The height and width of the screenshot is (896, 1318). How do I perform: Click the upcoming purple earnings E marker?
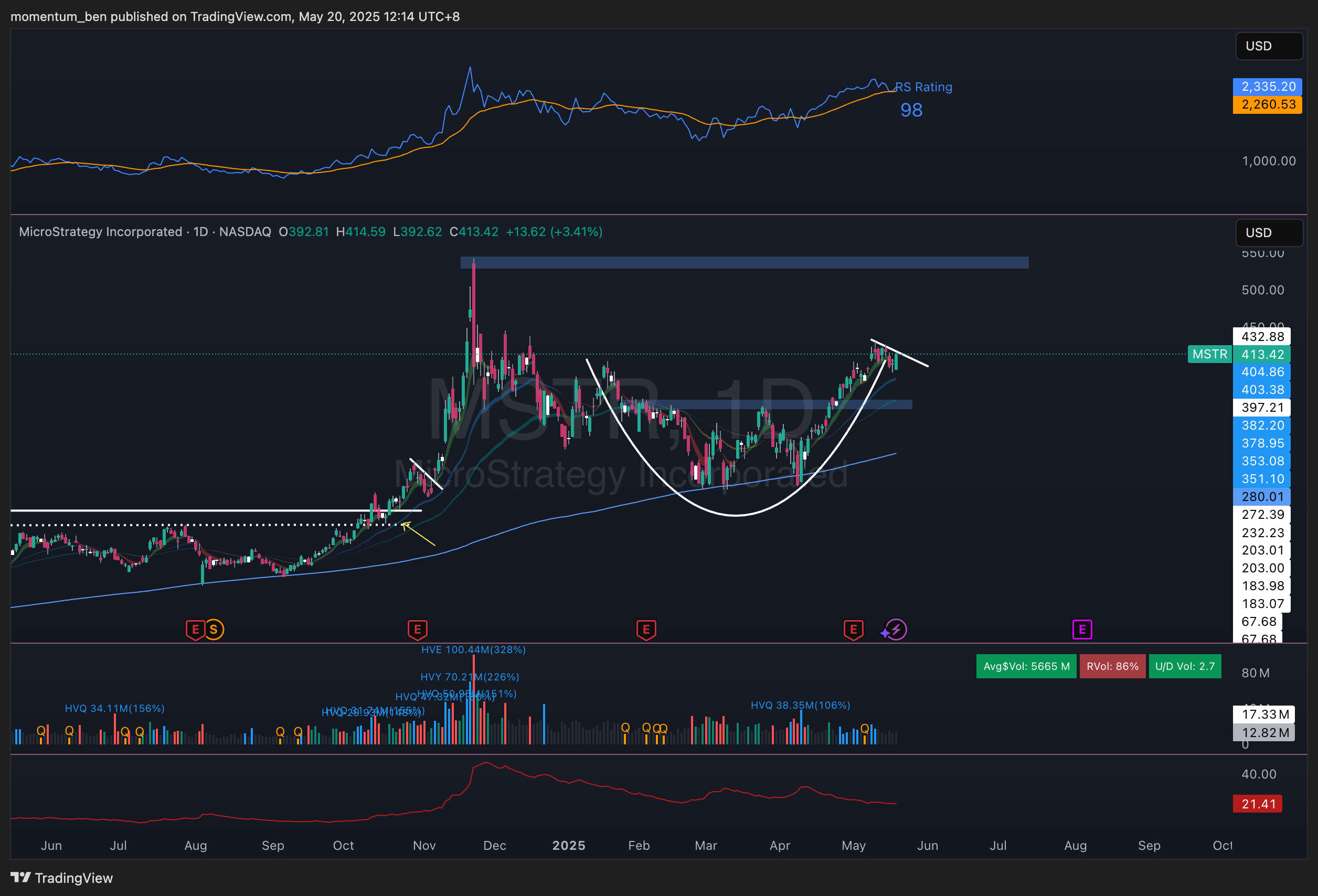pyautogui.click(x=1082, y=630)
